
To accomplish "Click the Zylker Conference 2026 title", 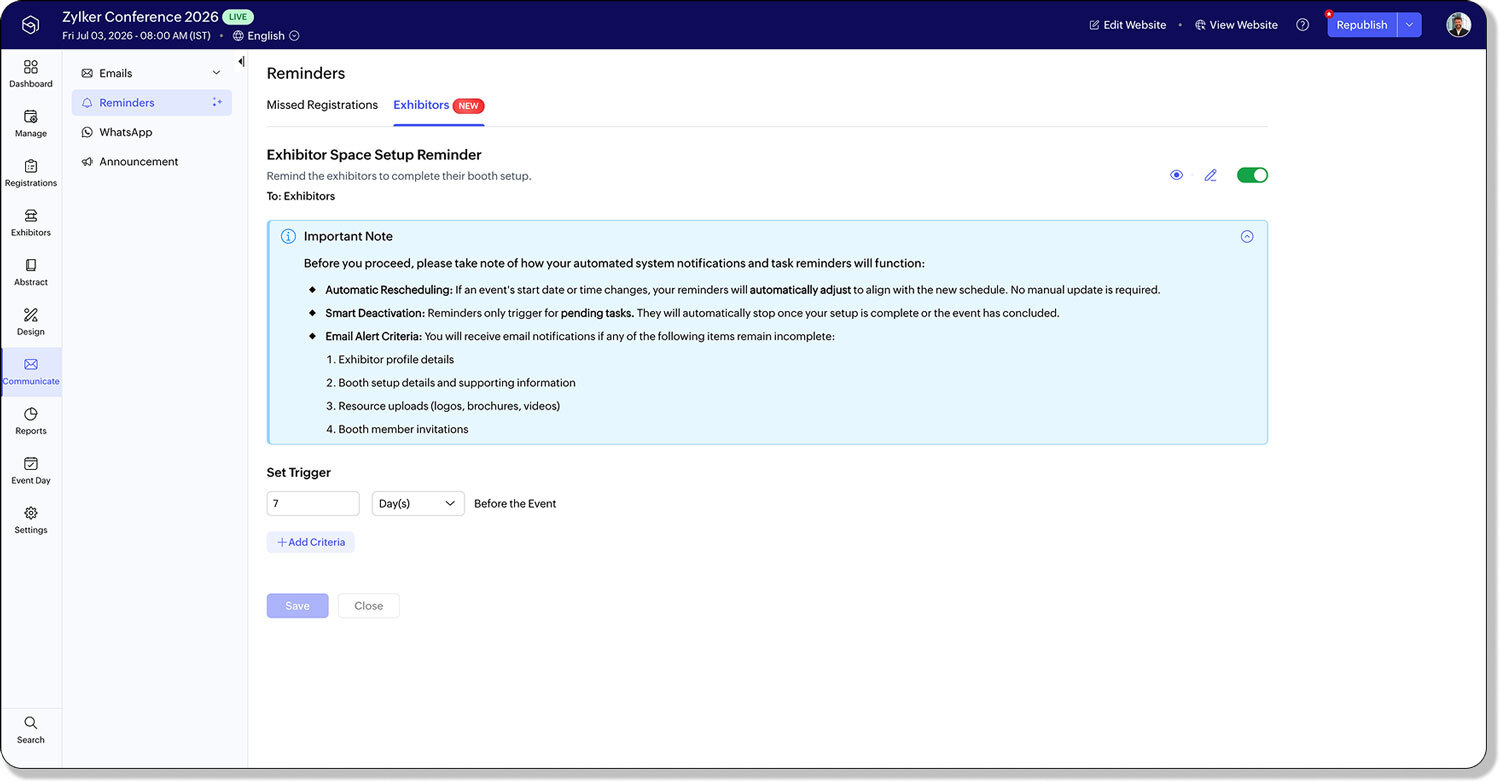I will 140,17.
